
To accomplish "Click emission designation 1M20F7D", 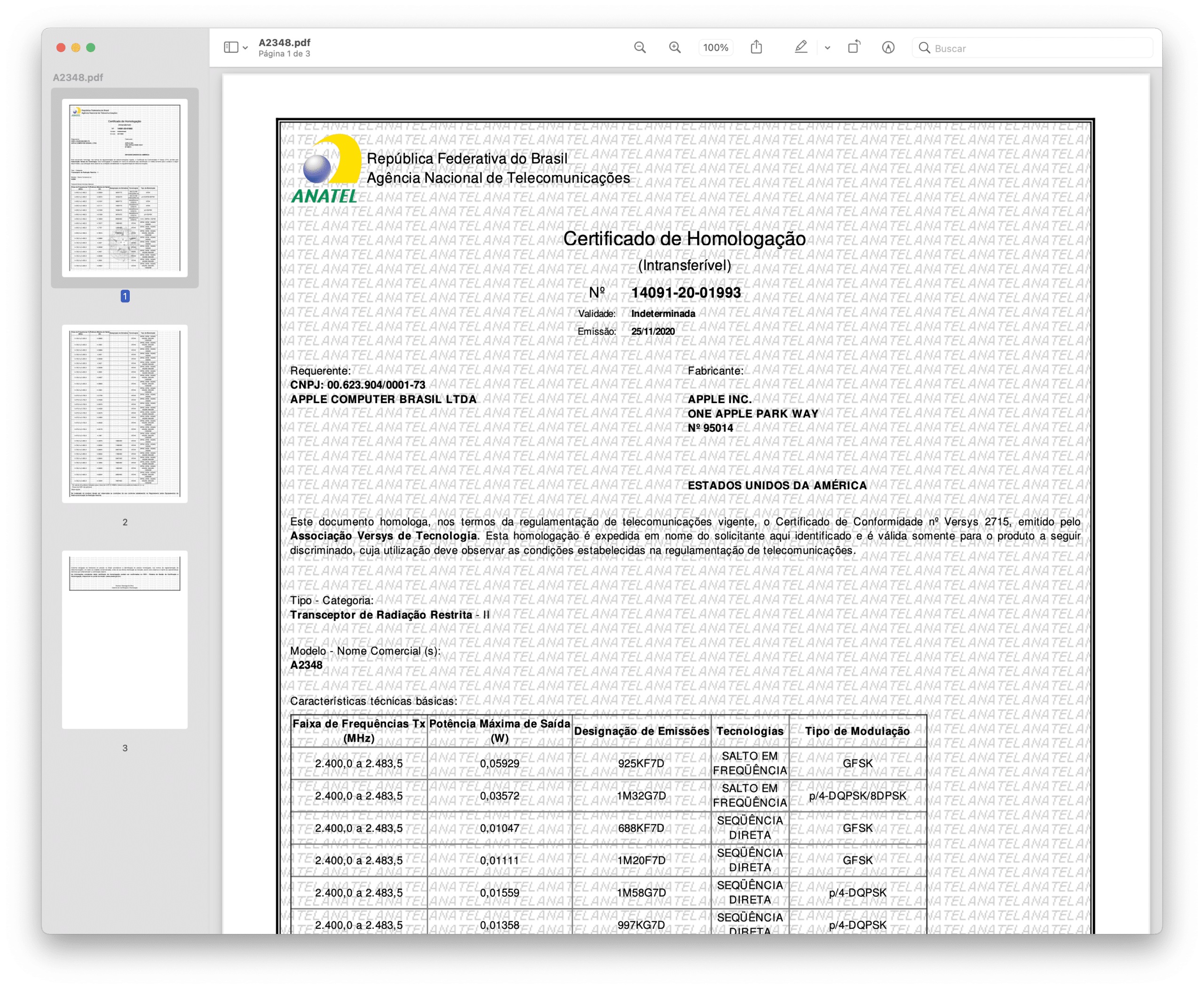I will pyautogui.click(x=641, y=860).
